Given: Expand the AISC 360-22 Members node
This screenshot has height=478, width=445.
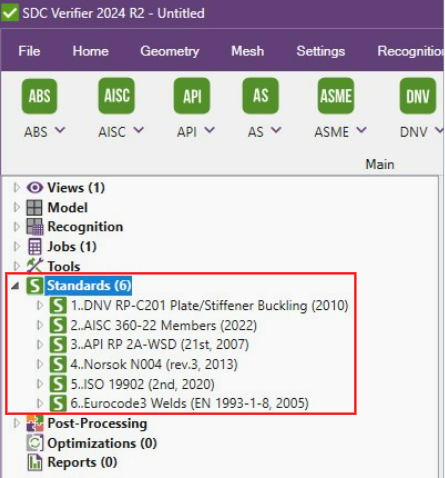Looking at the screenshot, I should [40, 325].
